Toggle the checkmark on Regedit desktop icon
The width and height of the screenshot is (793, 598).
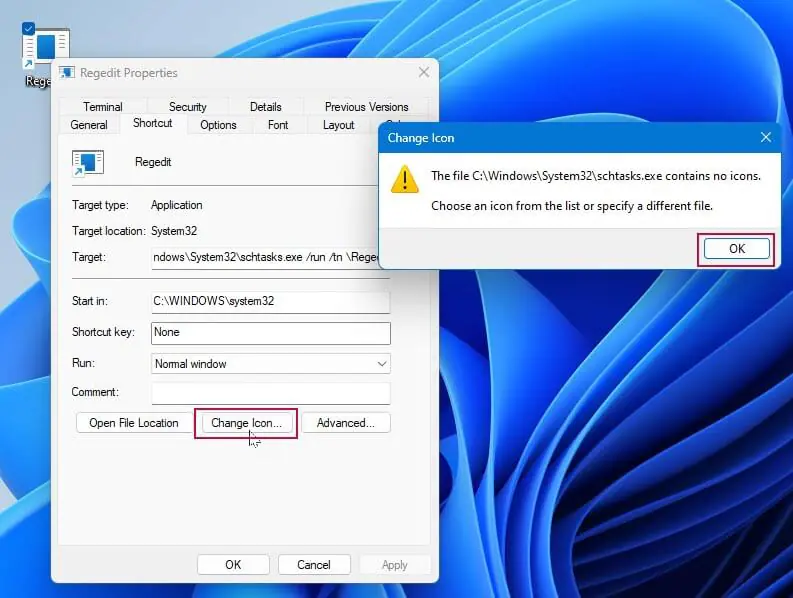(28, 29)
